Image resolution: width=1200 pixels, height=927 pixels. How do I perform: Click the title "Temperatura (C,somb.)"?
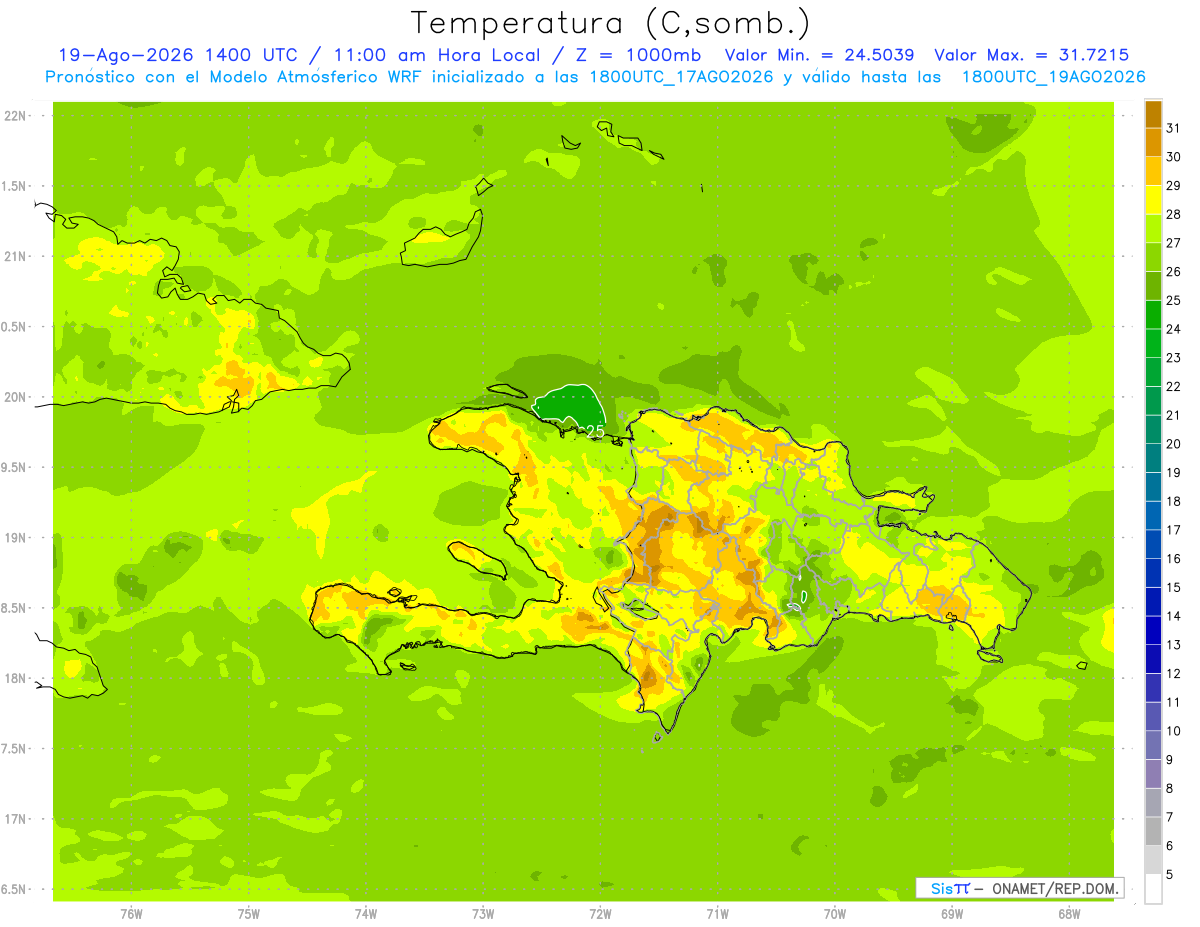[611, 23]
